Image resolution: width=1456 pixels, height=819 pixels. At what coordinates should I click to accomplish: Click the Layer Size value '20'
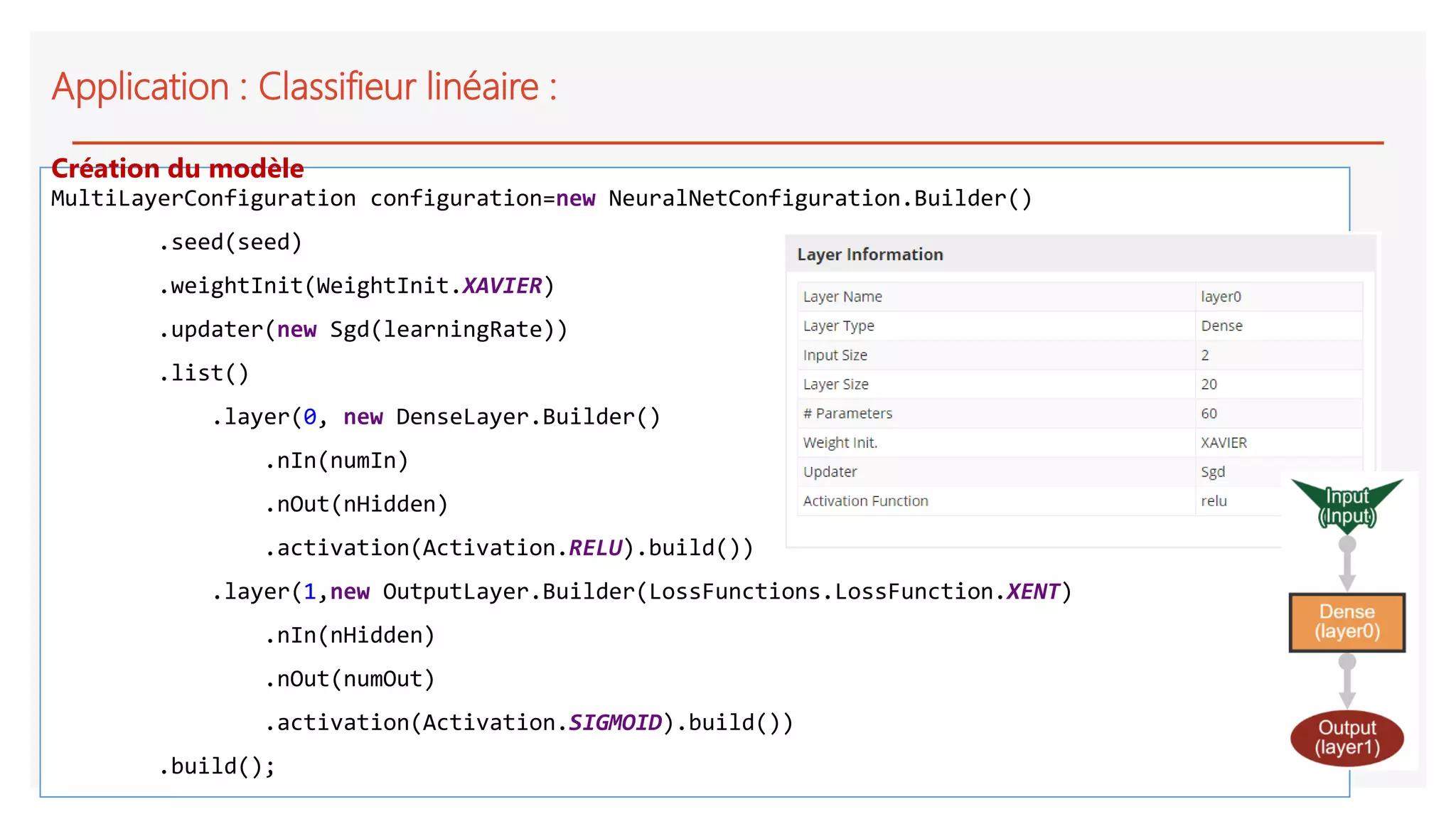tap(1209, 384)
